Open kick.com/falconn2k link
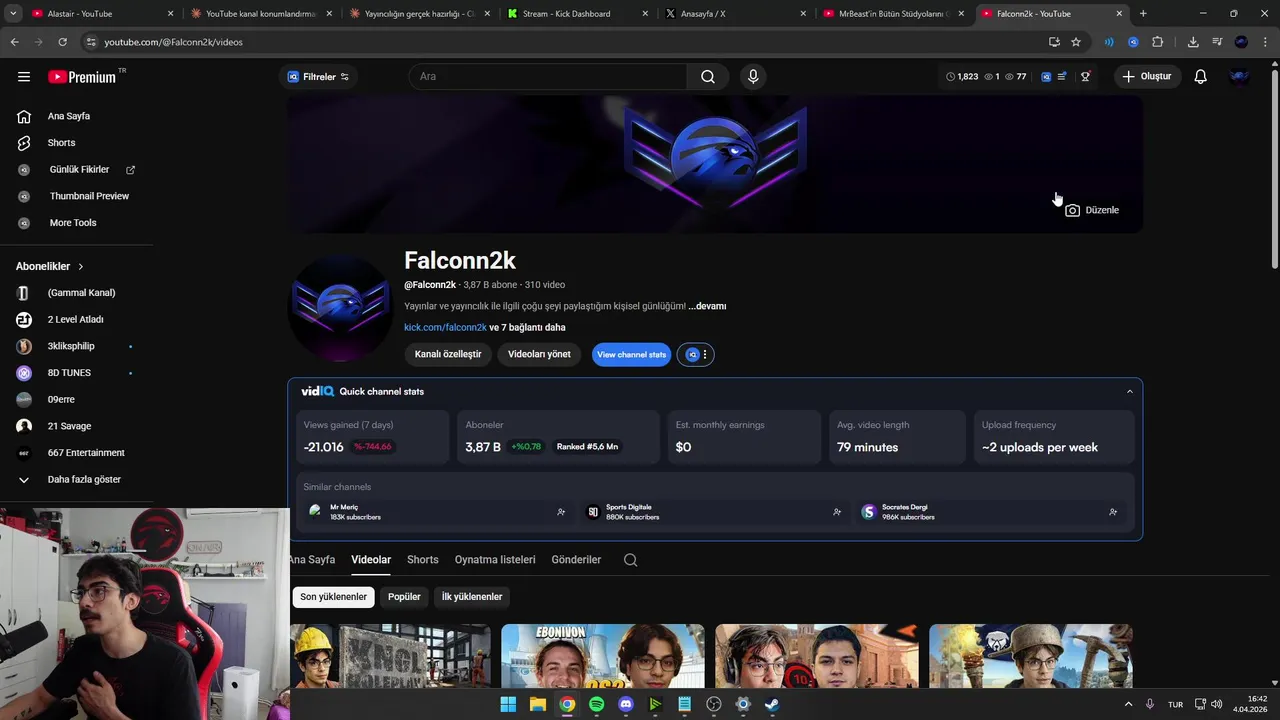Viewport: 1280px width, 720px height. click(445, 327)
